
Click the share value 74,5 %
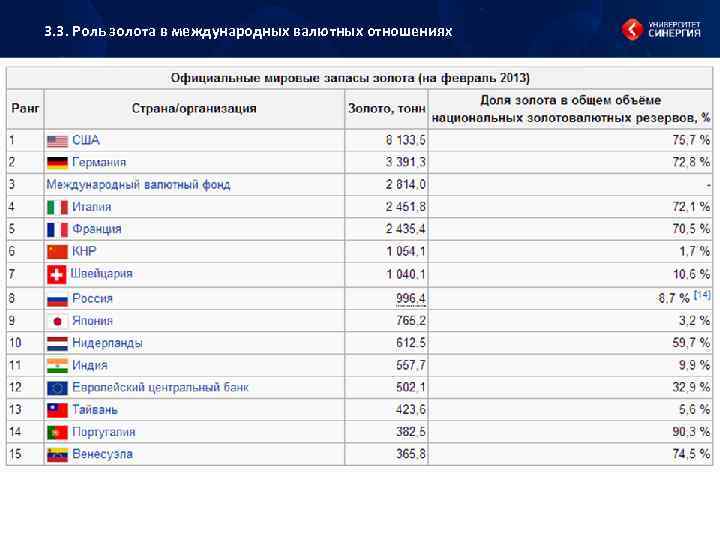(x=691, y=455)
